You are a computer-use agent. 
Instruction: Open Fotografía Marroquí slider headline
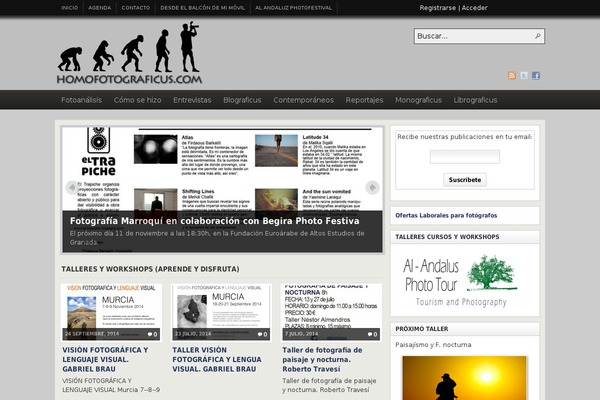point(214,221)
